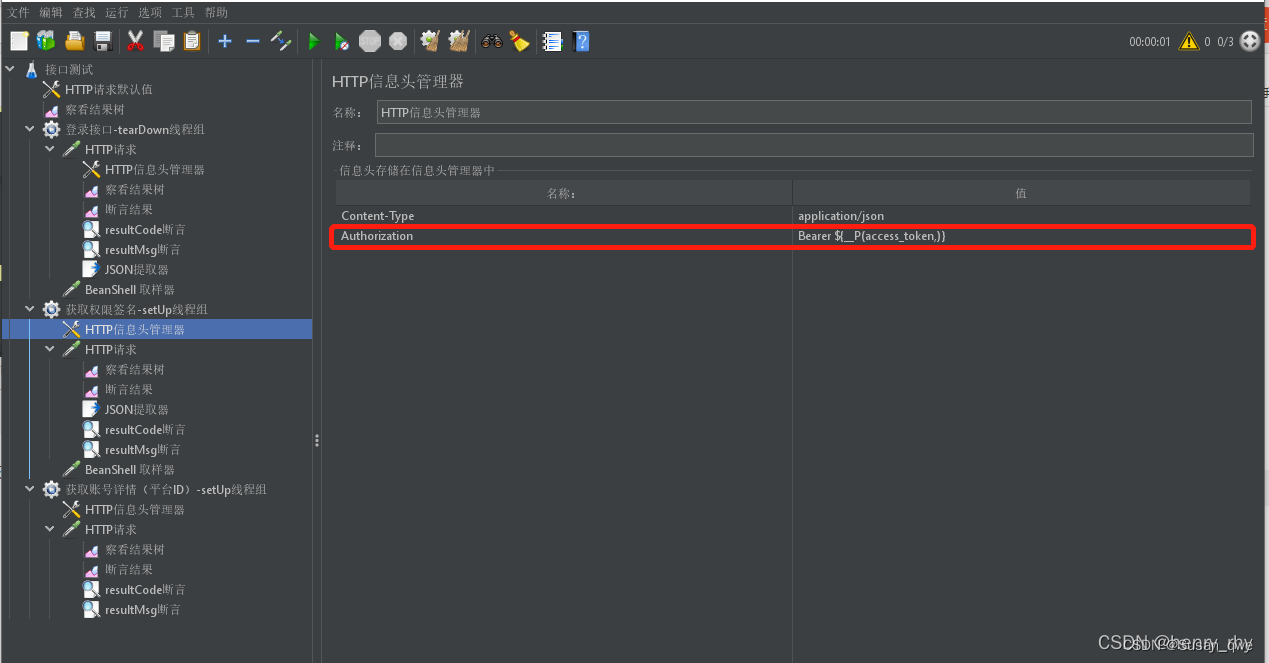1269x663 pixels.
Task: Click the Reset Search broom icon
Action: click(x=519, y=41)
